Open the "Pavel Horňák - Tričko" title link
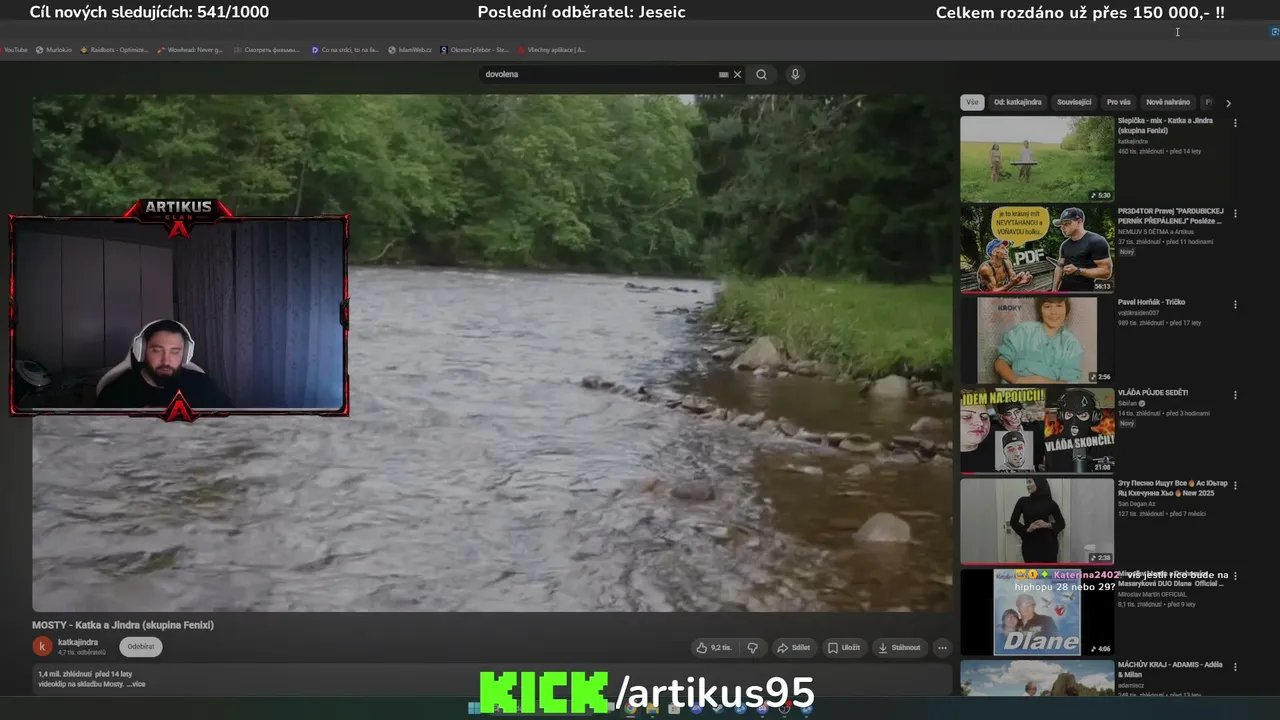 click(1151, 302)
